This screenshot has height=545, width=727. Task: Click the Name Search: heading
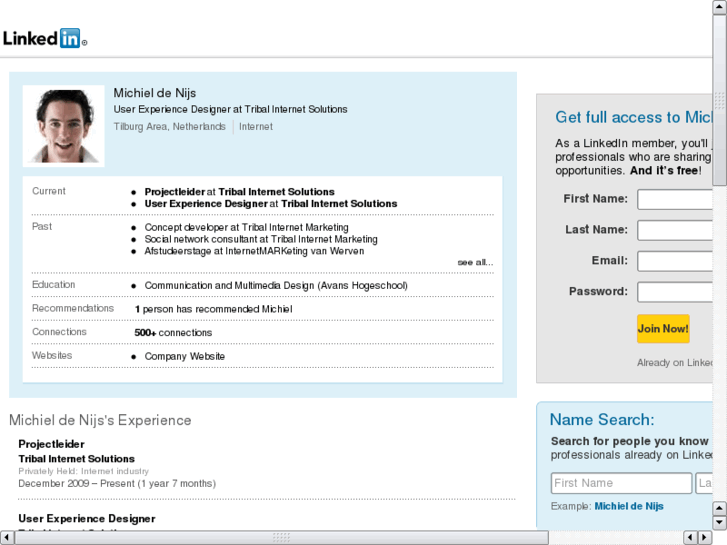point(602,420)
